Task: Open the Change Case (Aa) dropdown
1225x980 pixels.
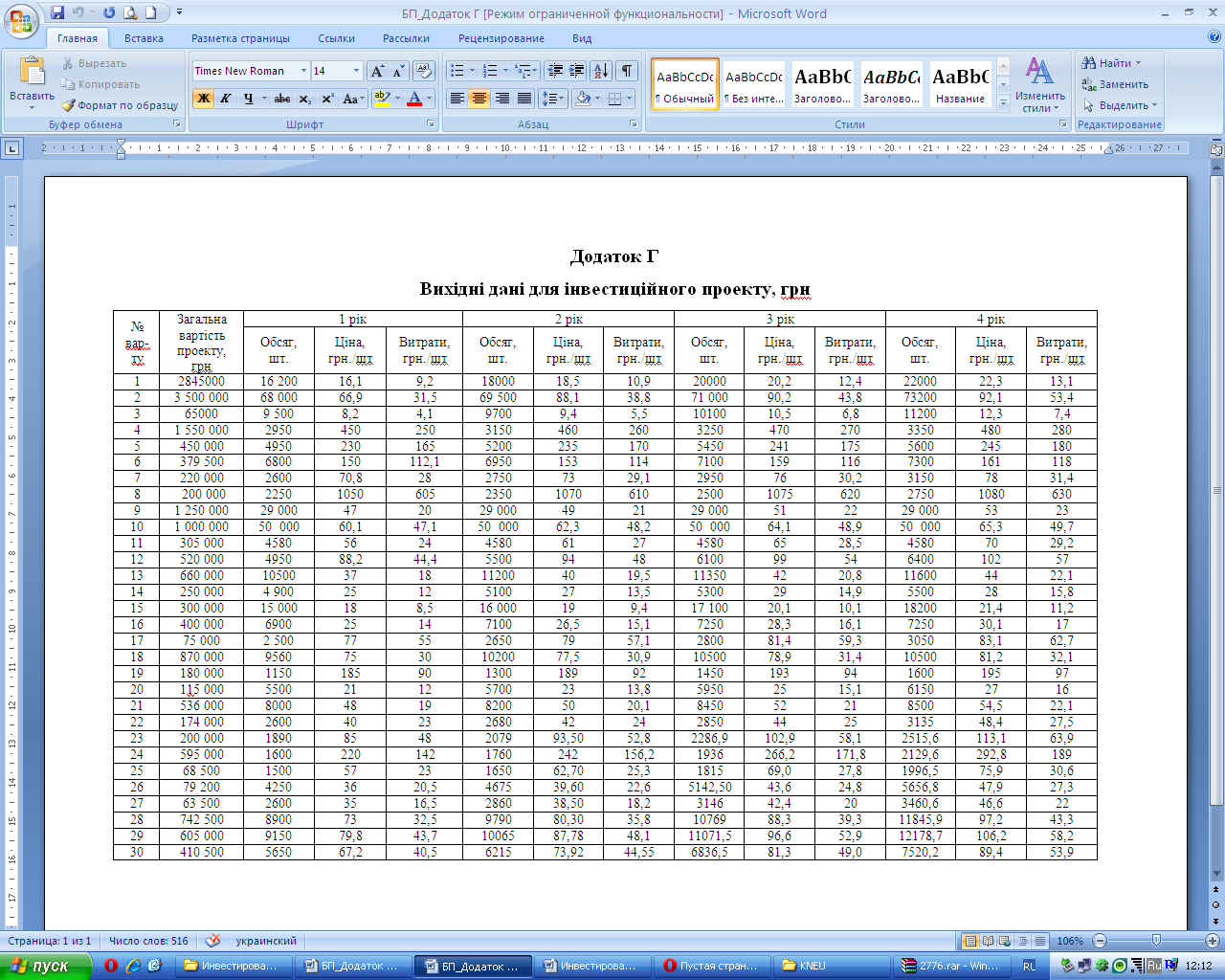Action: click(352, 99)
